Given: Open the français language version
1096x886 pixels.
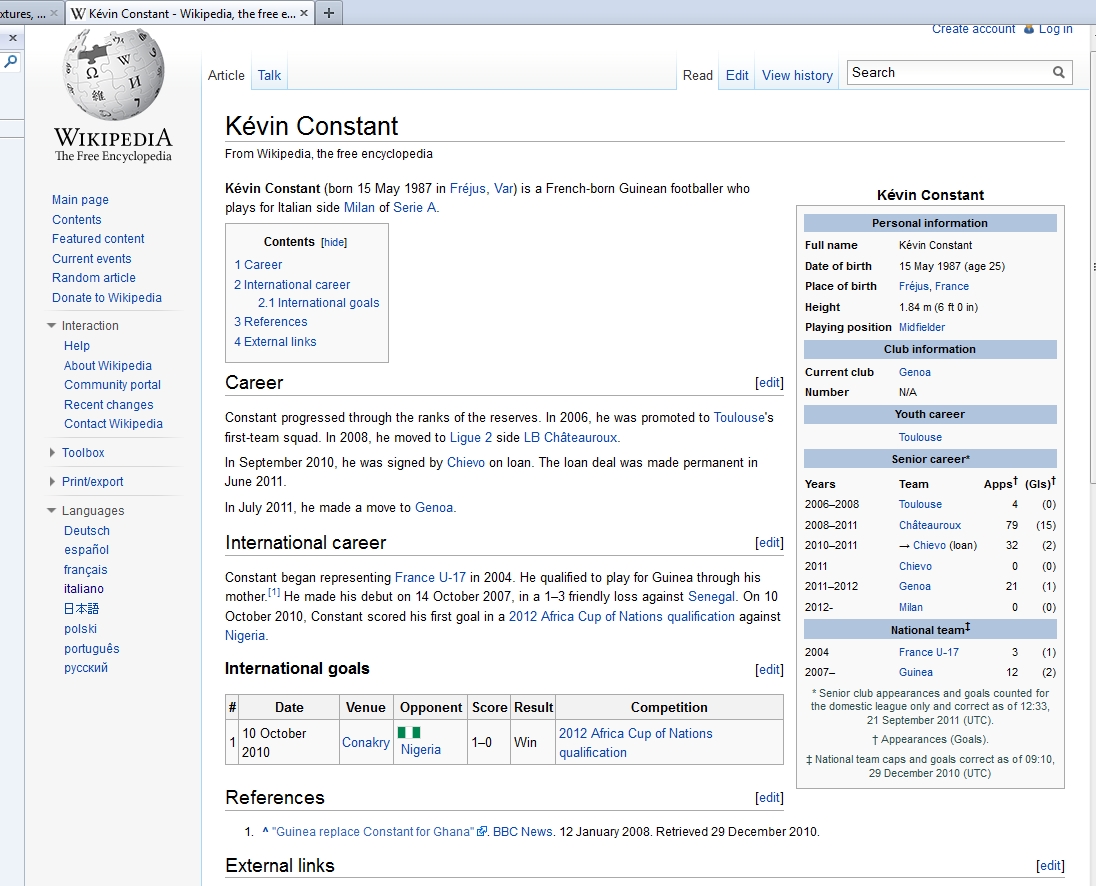Looking at the screenshot, I should [x=85, y=570].
